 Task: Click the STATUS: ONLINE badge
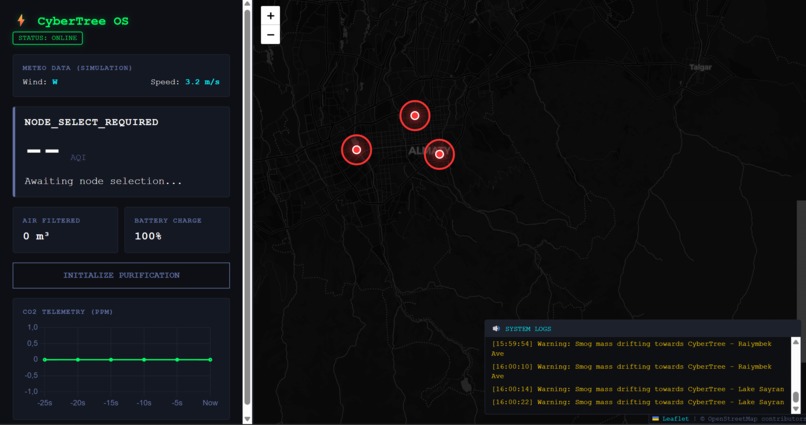click(x=48, y=38)
